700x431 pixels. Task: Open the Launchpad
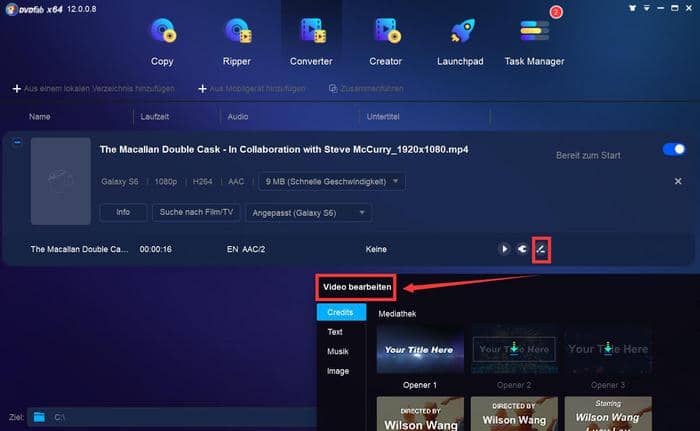click(460, 42)
